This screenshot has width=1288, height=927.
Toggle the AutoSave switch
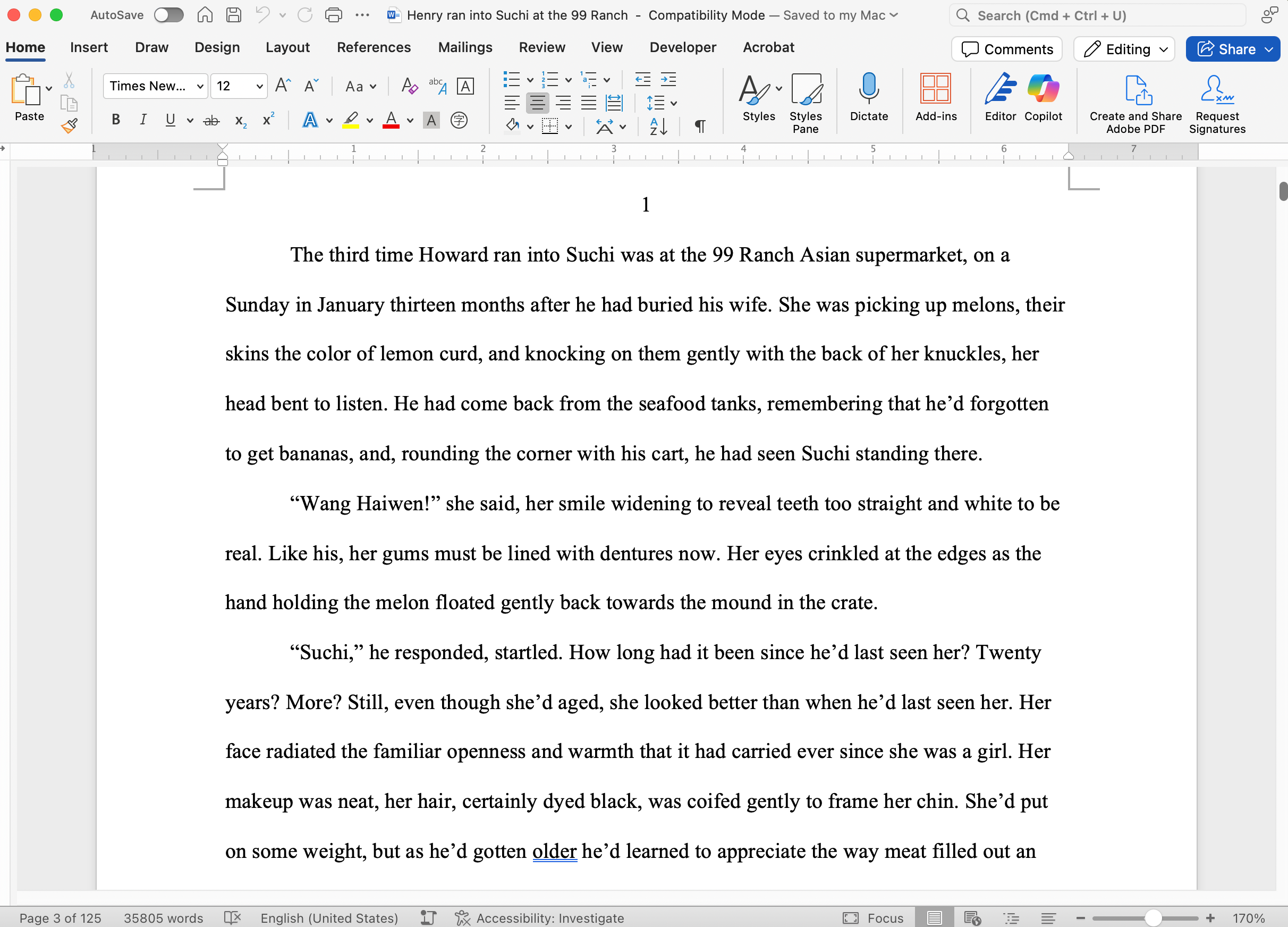(168, 15)
